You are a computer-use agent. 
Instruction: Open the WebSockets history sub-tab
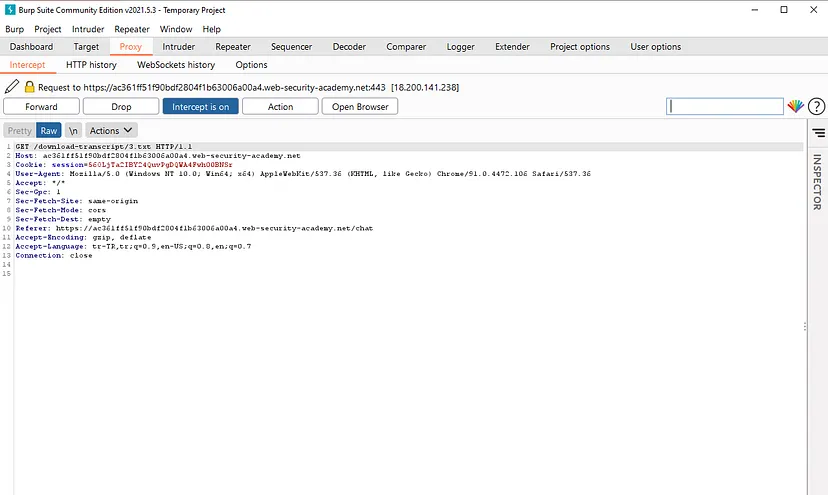(x=176, y=64)
